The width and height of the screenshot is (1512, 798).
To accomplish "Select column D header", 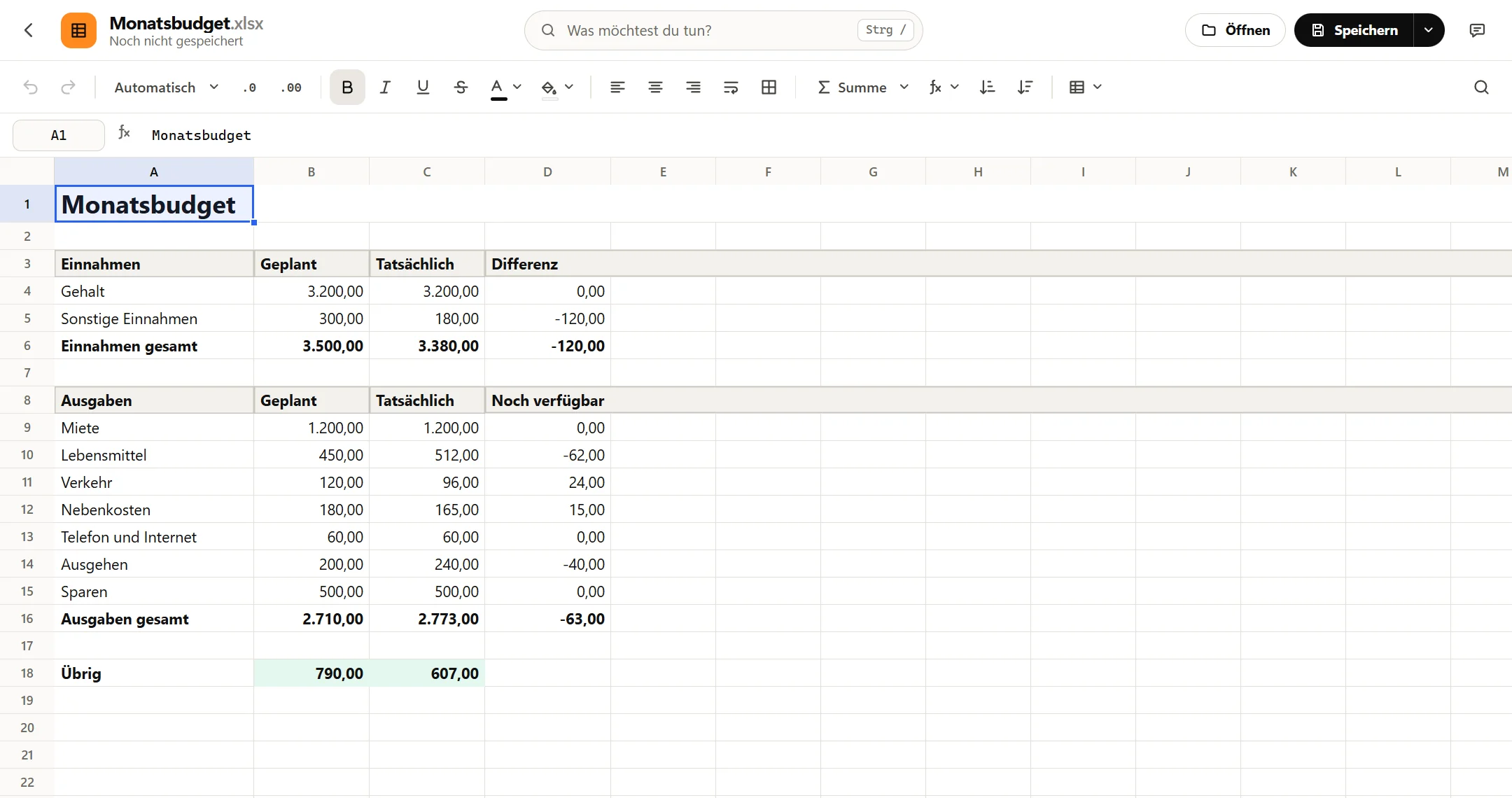I will tap(547, 171).
